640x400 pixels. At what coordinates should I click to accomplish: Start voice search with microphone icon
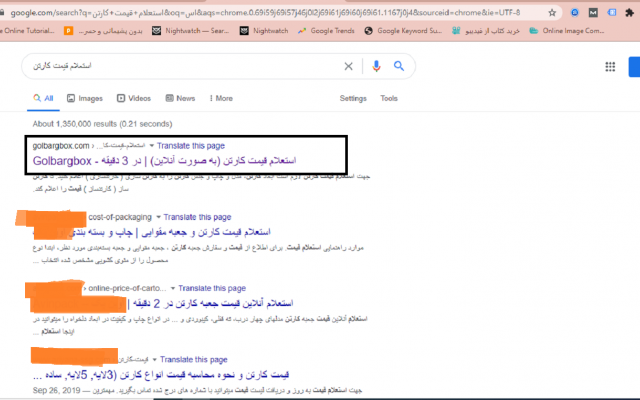coord(376,66)
